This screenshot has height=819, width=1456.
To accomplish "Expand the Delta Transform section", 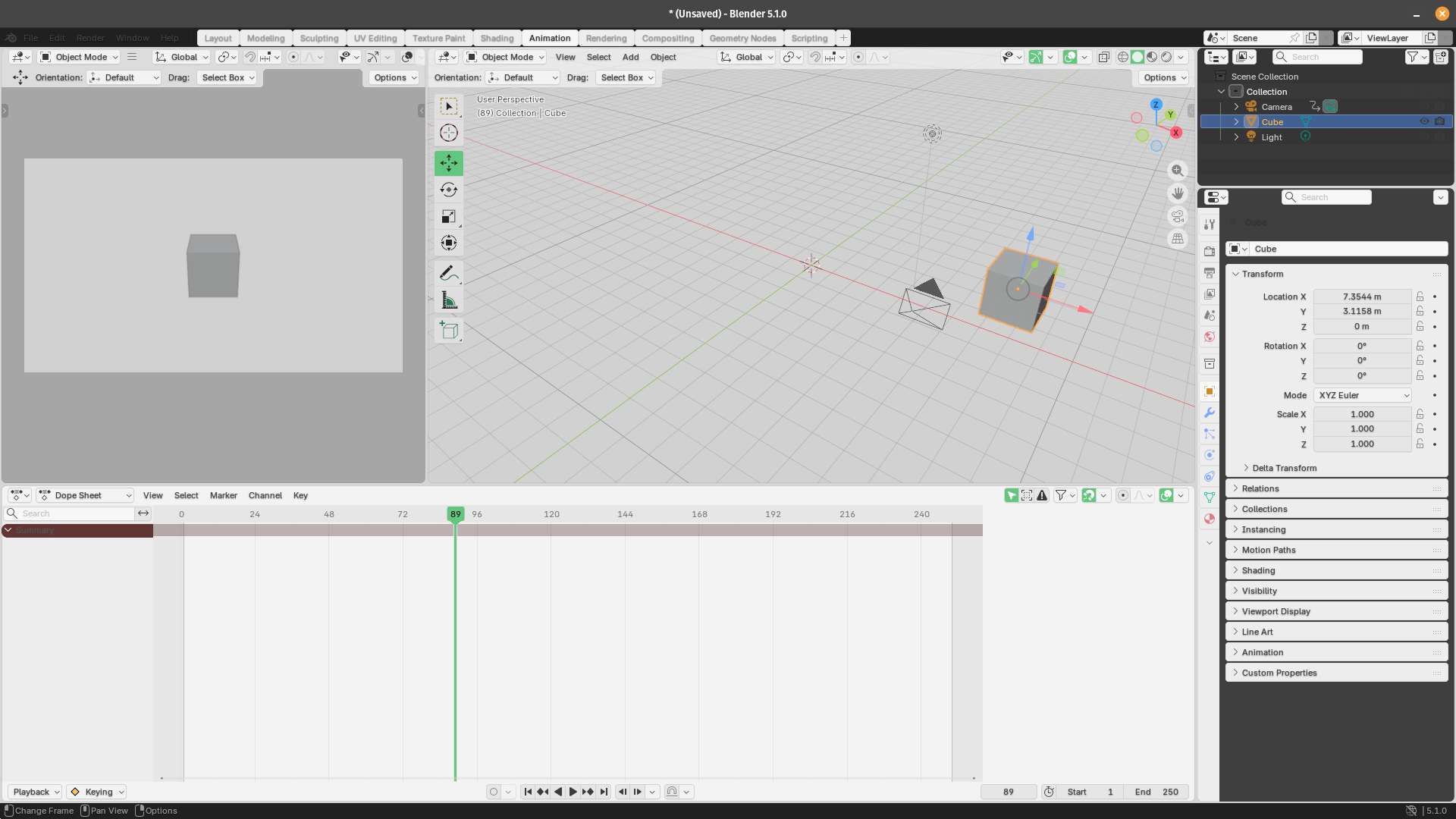I will (1284, 468).
